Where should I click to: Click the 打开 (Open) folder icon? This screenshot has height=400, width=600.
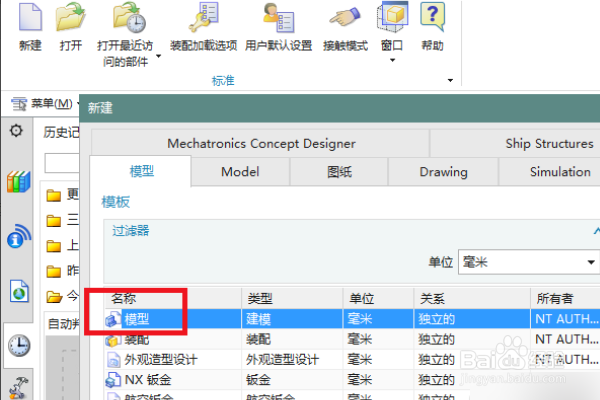click(71, 17)
